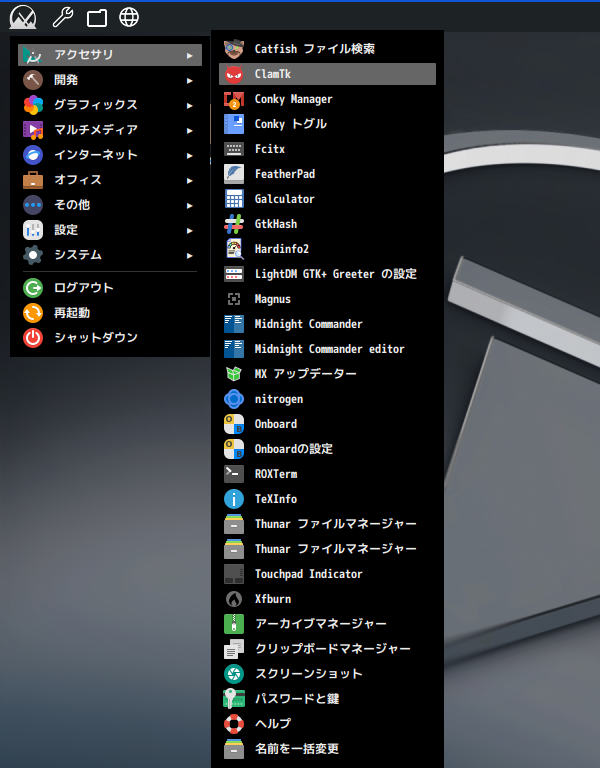Click the GtkHash hash icon

point(234,224)
